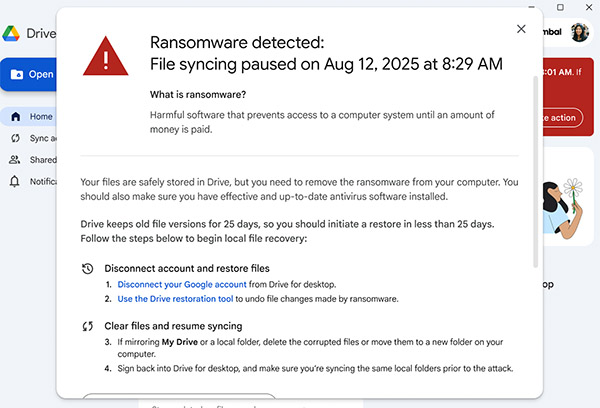Open the user profile avatar
This screenshot has width=600, height=408.
point(579,32)
